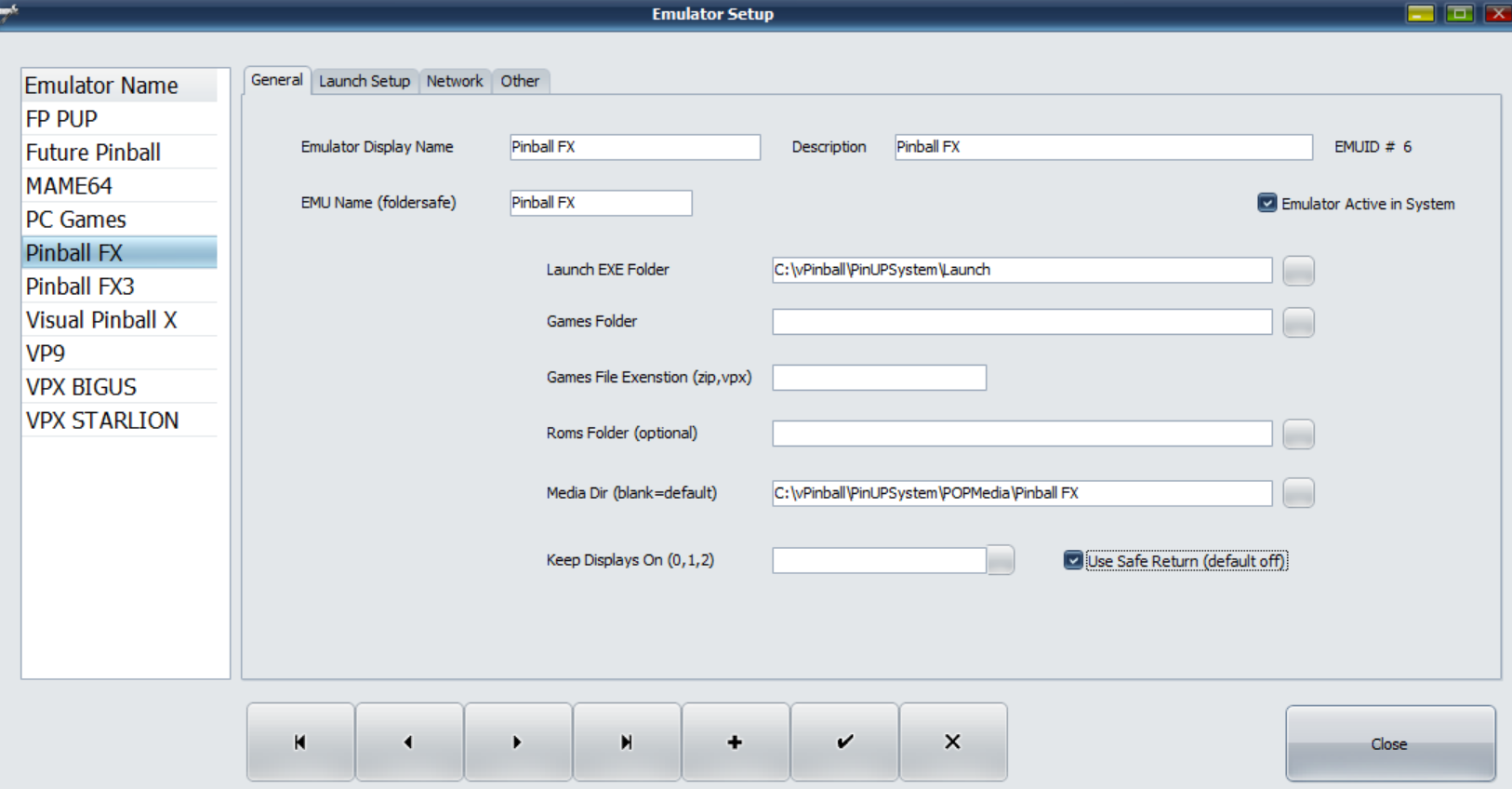Go to first emulator record
Screen dimensions: 1512x789
300,742
